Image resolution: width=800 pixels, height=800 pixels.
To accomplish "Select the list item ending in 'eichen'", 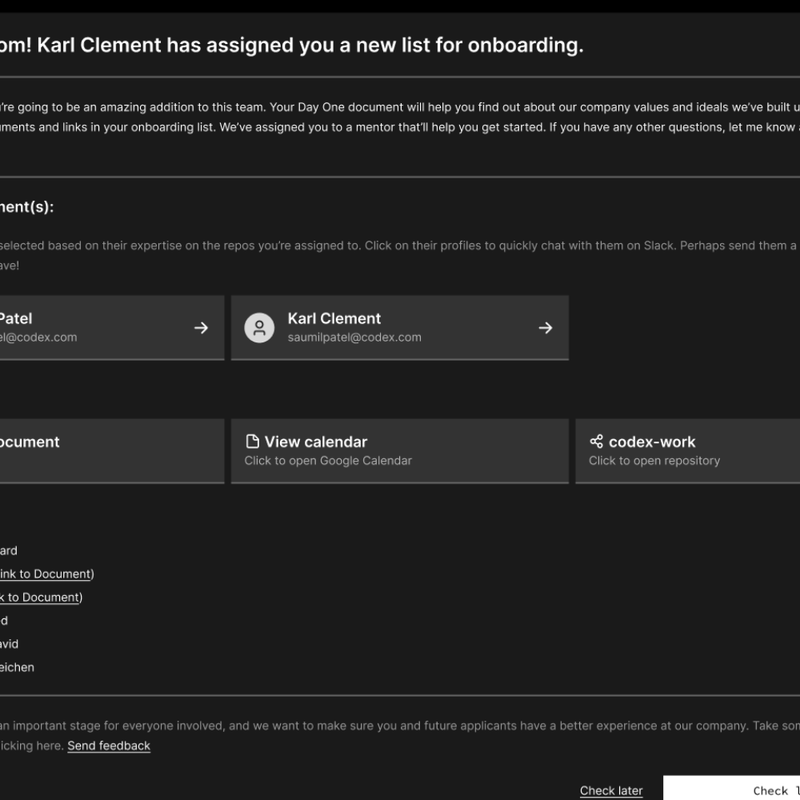I will (x=17, y=667).
